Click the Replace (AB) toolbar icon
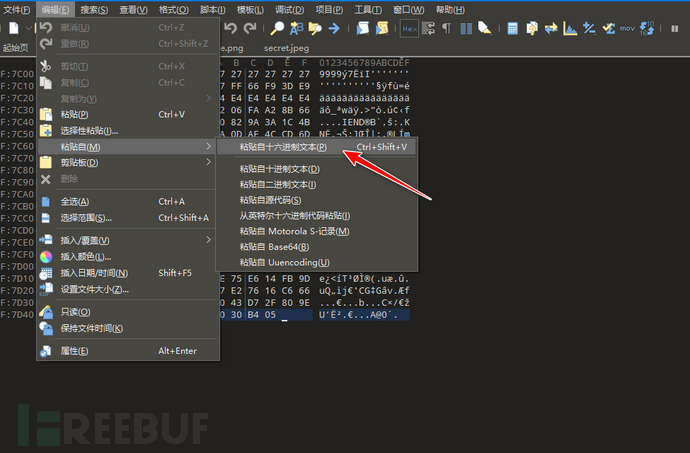The height and width of the screenshot is (453, 690). click(297, 29)
